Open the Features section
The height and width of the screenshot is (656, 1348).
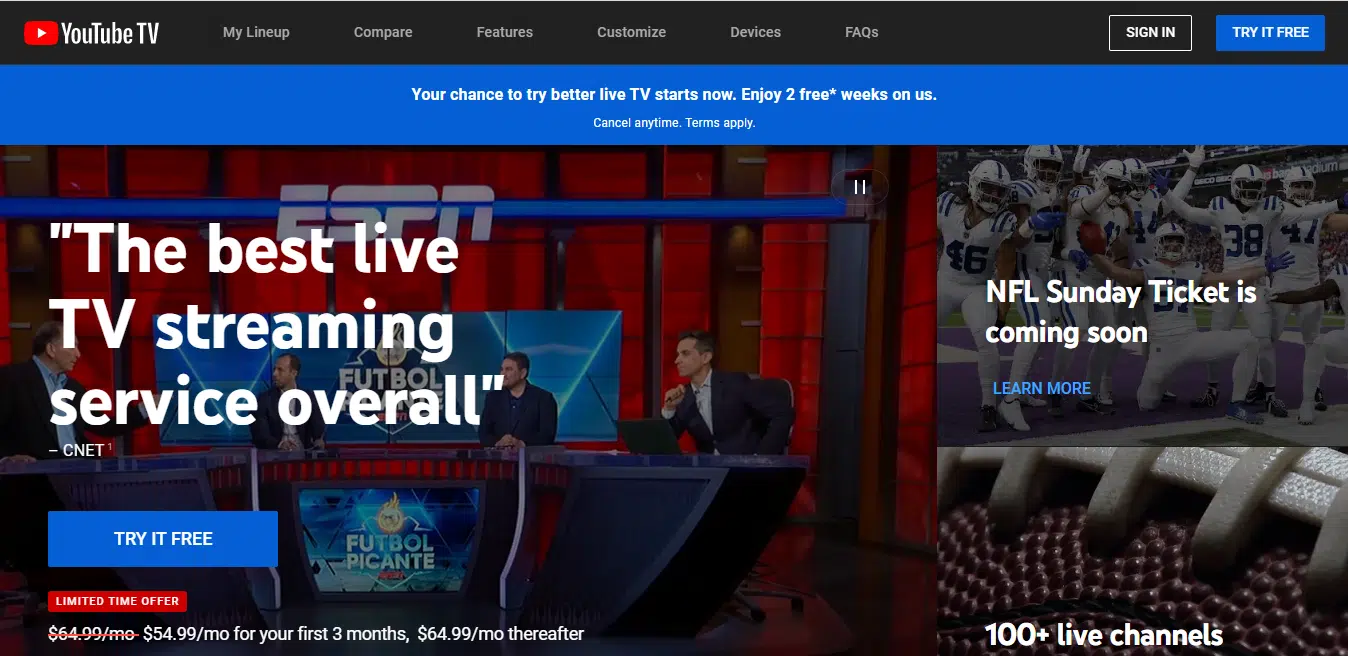pos(504,32)
